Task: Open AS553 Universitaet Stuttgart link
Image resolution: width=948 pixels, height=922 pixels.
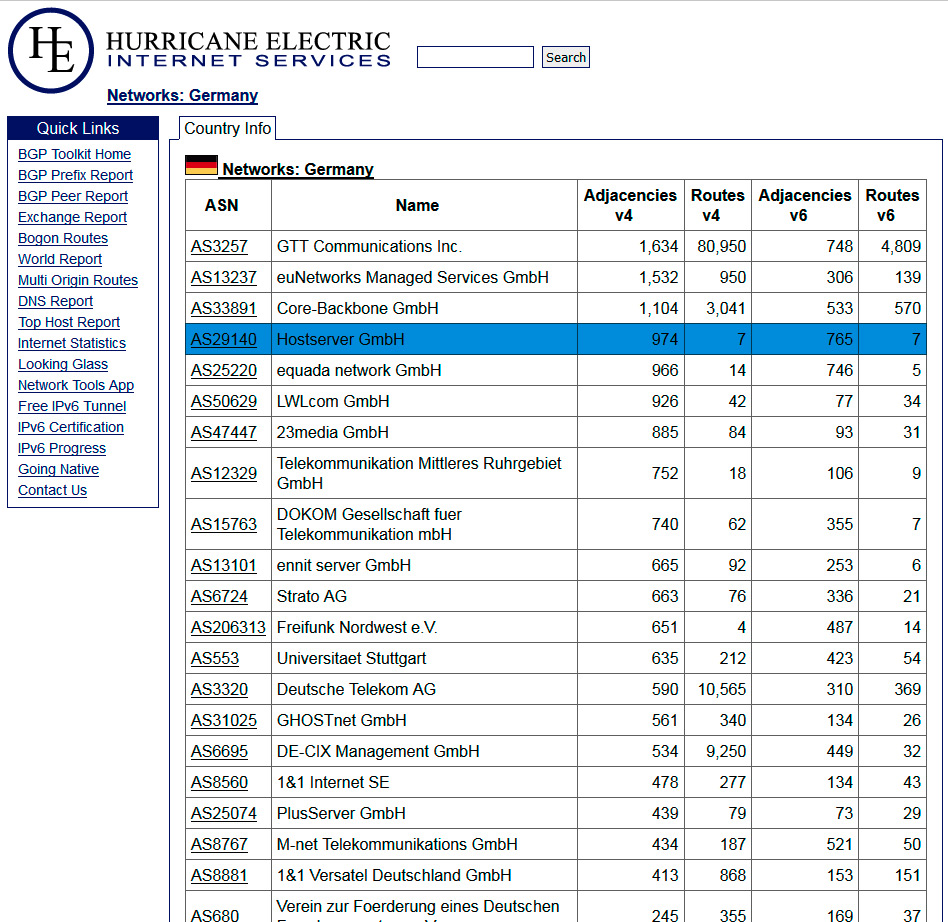Action: point(215,658)
